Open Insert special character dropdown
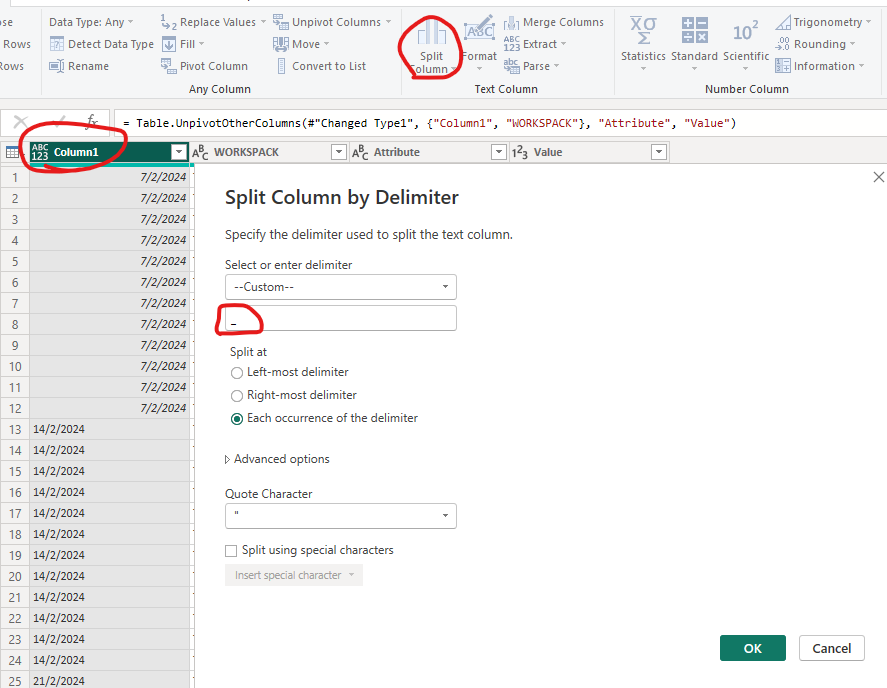The width and height of the screenshot is (887, 688). pyautogui.click(x=294, y=575)
